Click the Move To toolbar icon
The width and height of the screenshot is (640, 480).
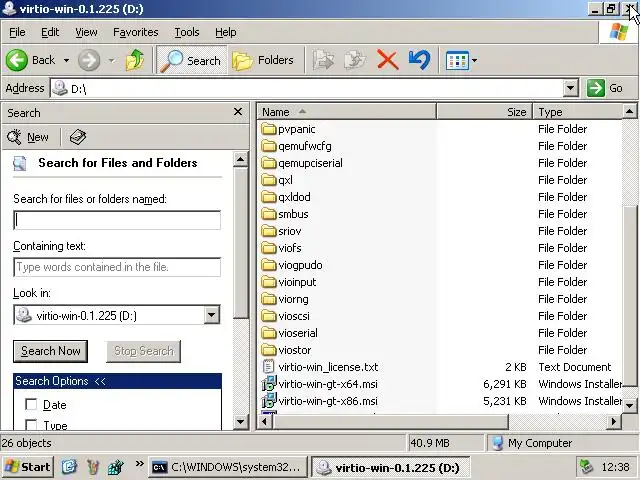point(324,60)
